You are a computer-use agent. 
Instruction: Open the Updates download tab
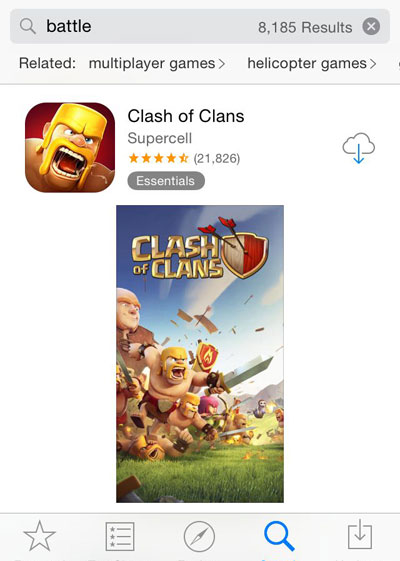click(360, 536)
